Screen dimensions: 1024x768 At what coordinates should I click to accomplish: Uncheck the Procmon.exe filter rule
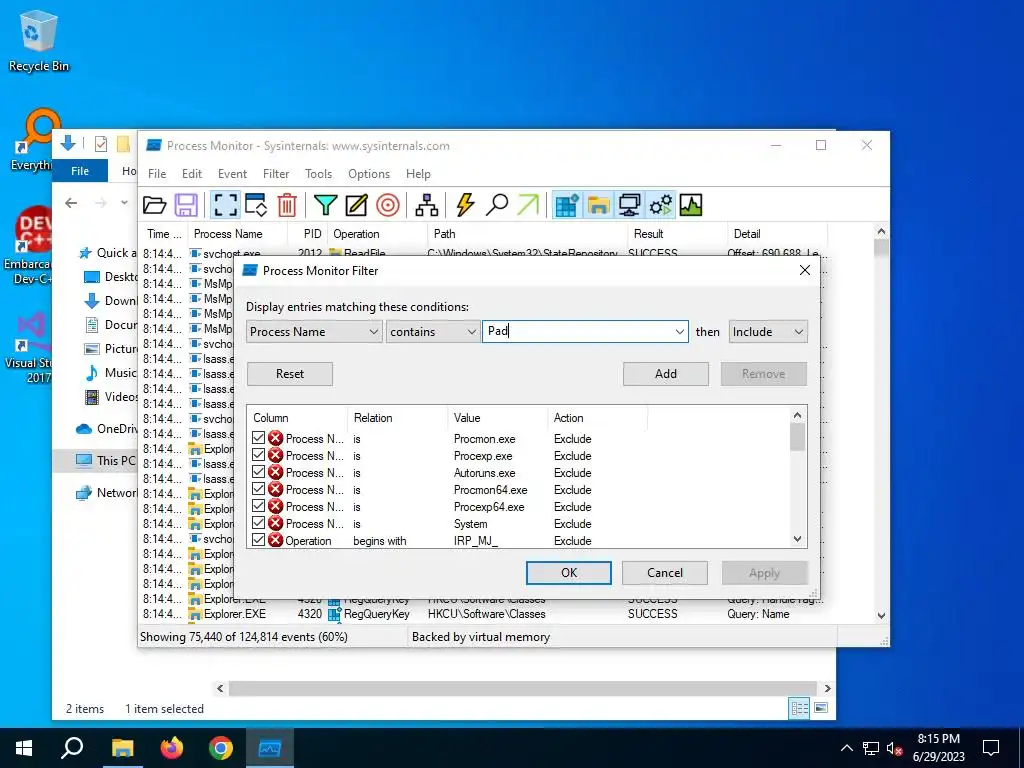pyautogui.click(x=259, y=438)
